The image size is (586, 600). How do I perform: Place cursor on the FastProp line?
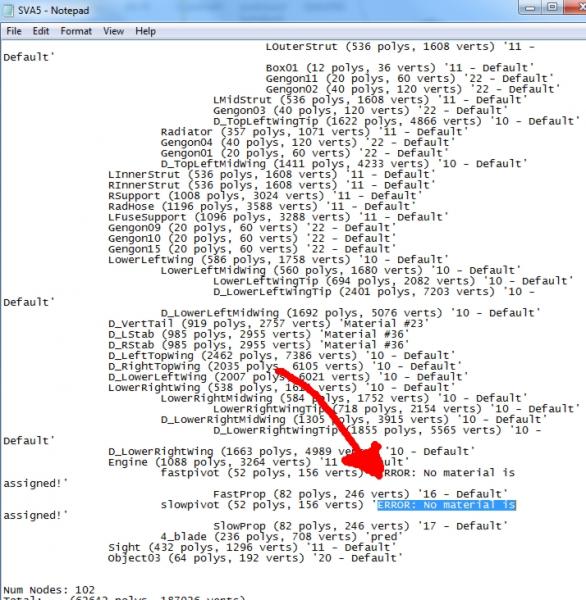pyautogui.click(x=360, y=494)
